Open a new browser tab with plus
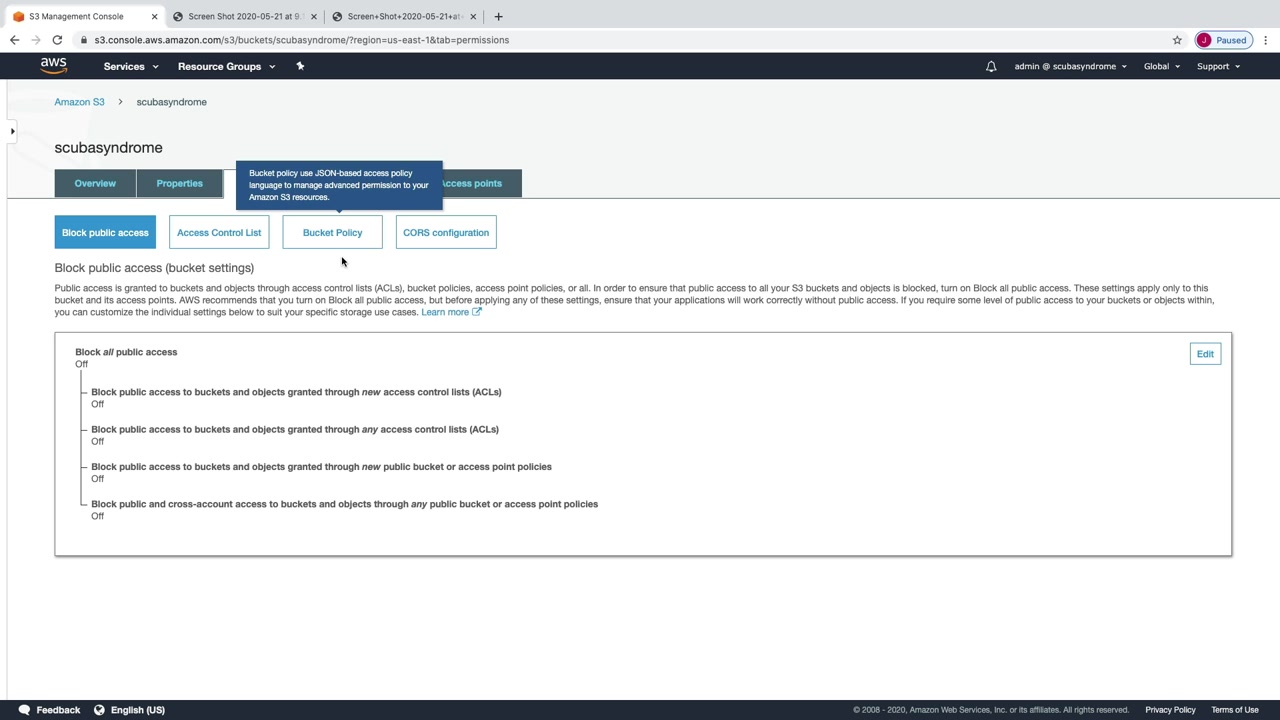Image resolution: width=1280 pixels, height=720 pixels. coord(498,16)
